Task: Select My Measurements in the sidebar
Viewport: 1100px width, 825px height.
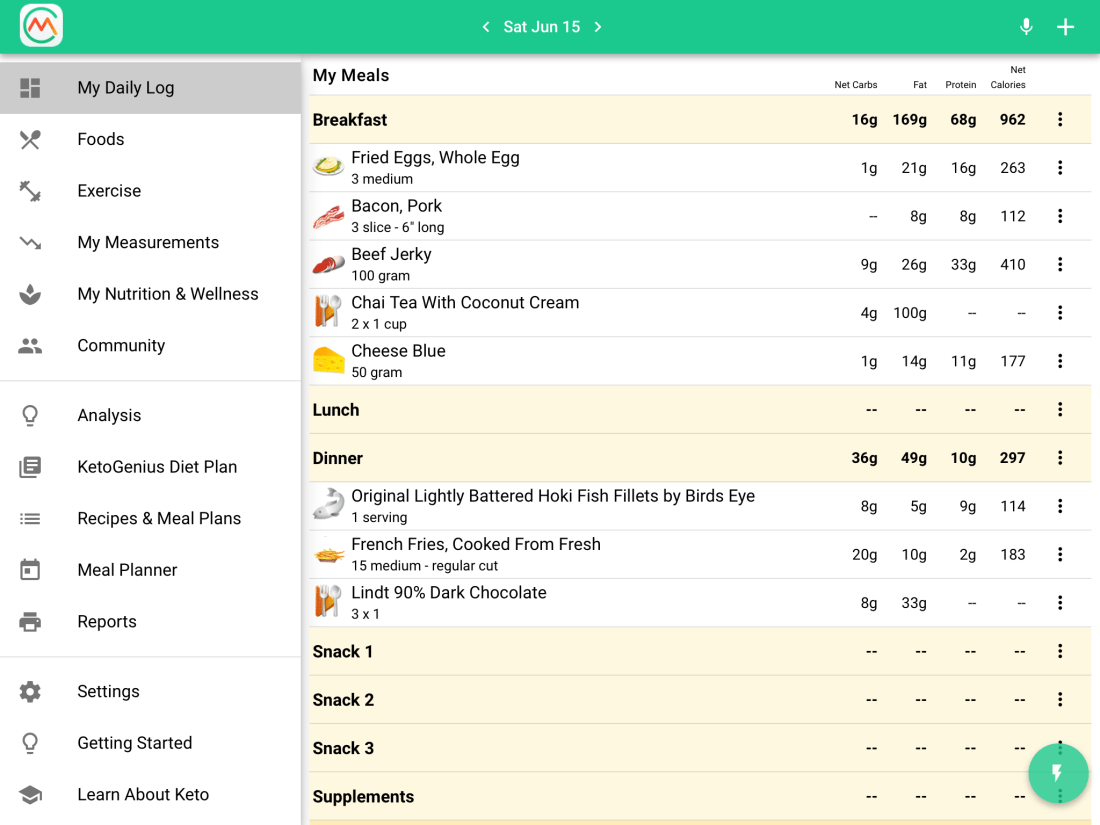Action: [x=148, y=242]
